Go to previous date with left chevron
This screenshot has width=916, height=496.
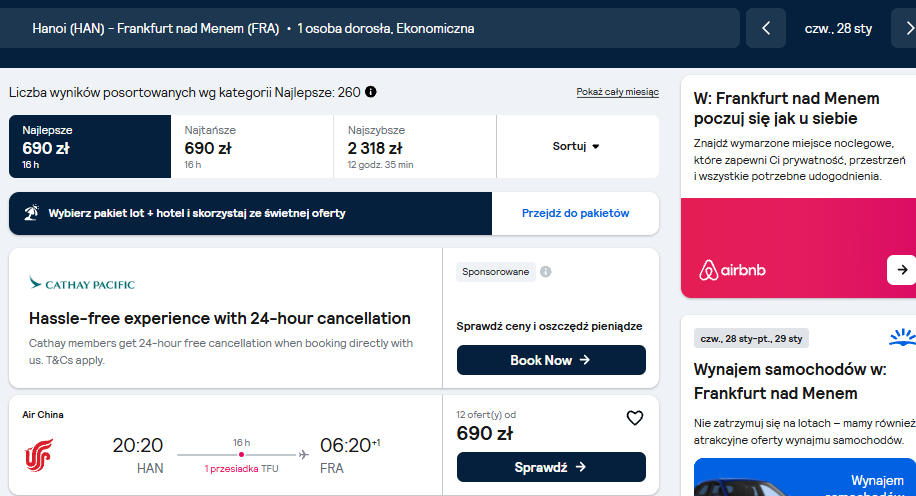pos(766,28)
